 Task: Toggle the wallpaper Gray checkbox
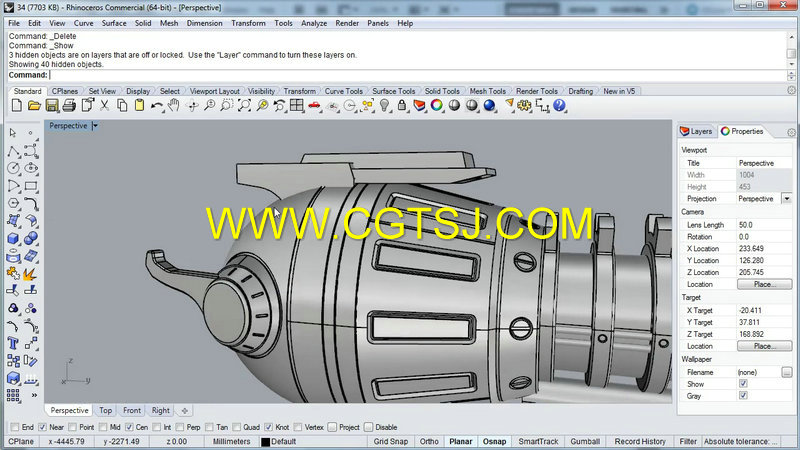point(743,395)
